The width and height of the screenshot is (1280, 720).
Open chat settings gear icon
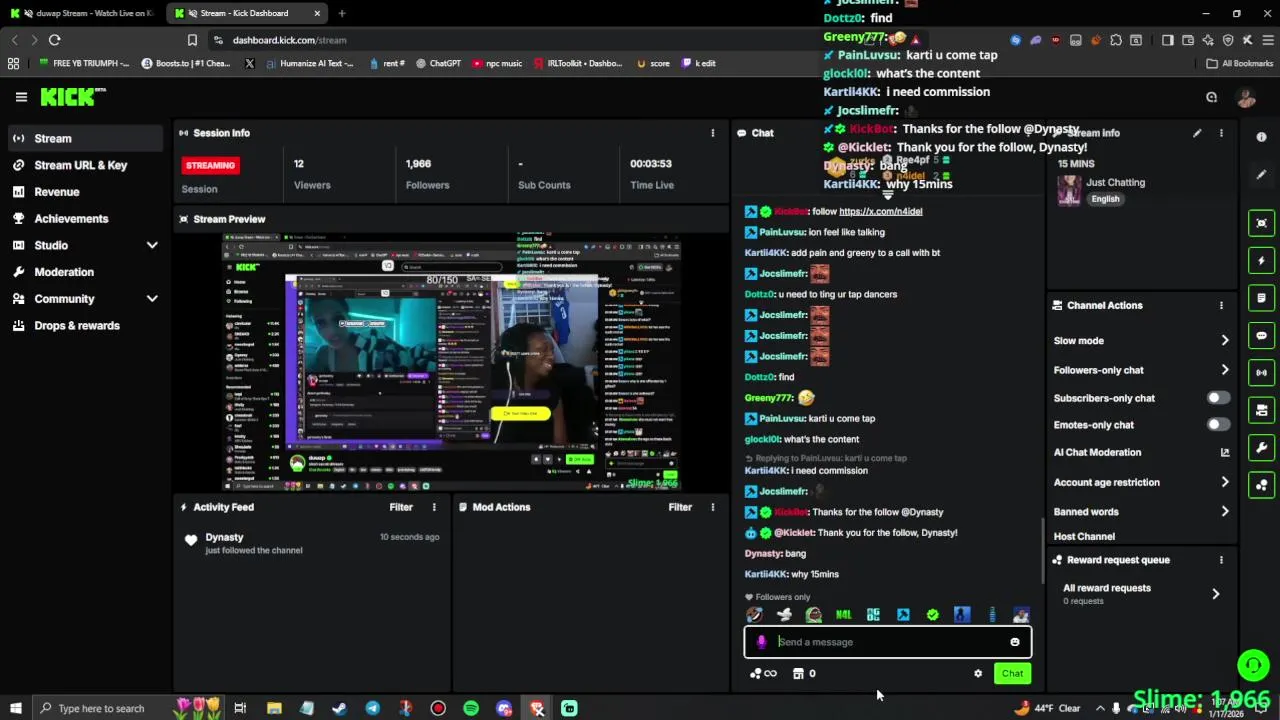tap(978, 674)
